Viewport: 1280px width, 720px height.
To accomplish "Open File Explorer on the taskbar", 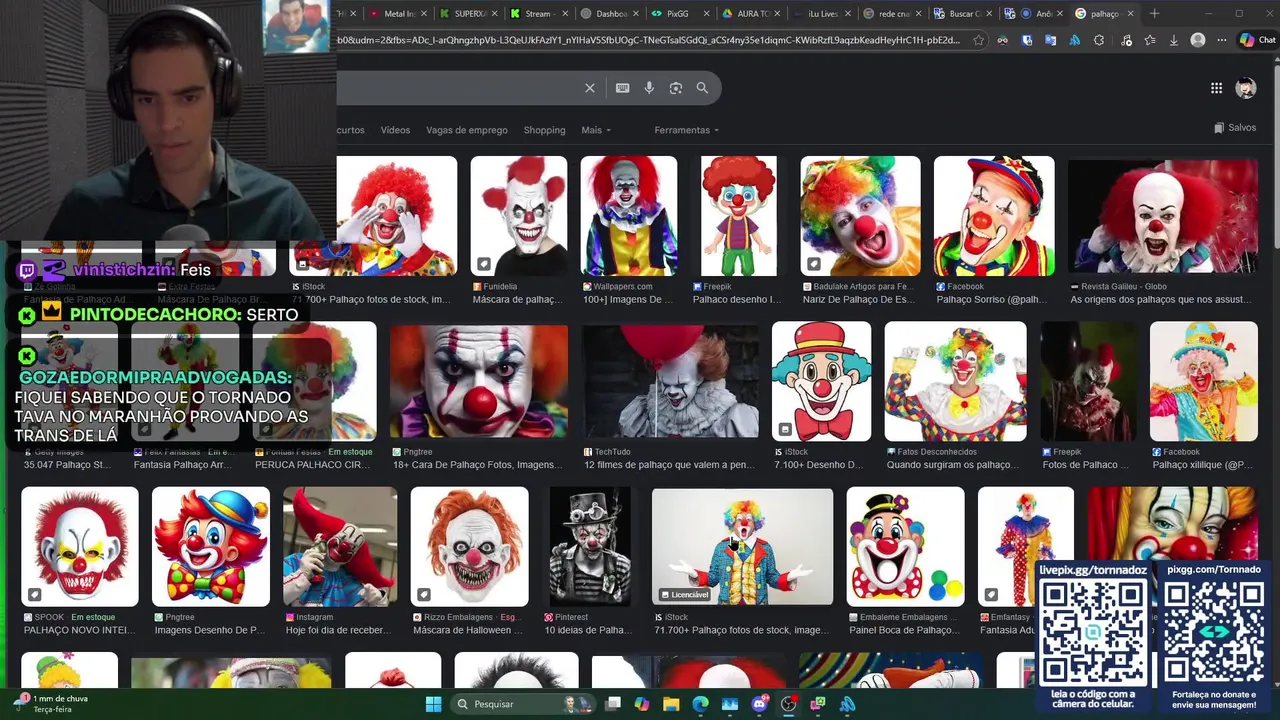I will tap(671, 704).
